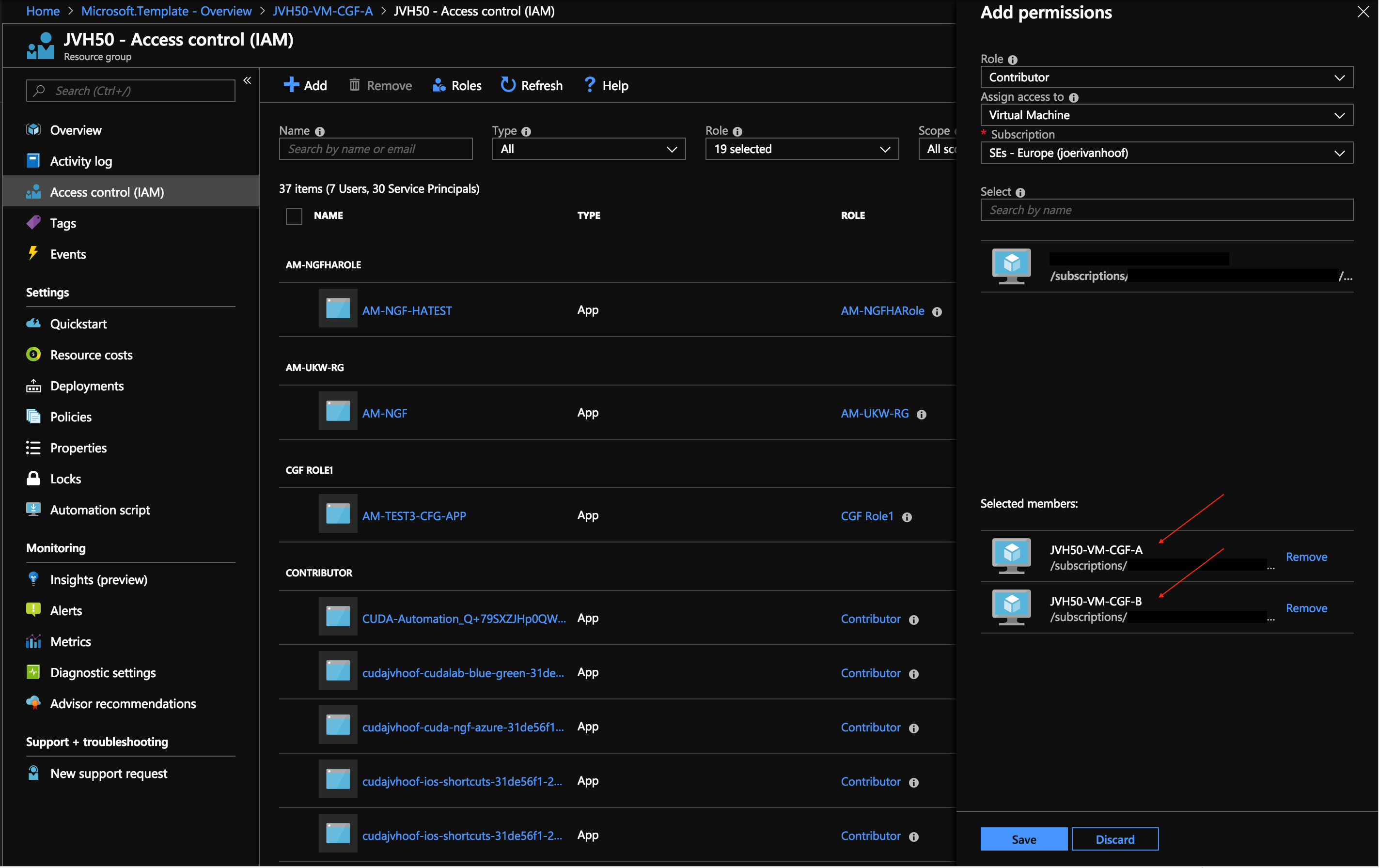Image resolution: width=1379 pixels, height=868 pixels.
Task: Click info icon next to Assign access to
Action: [1074, 97]
